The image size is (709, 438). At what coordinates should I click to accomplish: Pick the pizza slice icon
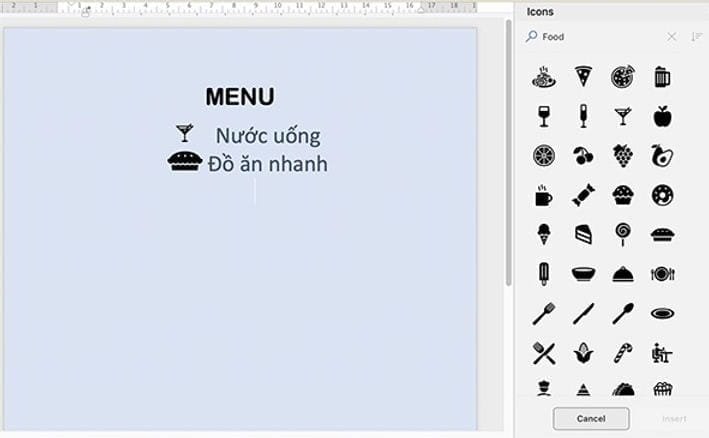pyautogui.click(x=583, y=76)
